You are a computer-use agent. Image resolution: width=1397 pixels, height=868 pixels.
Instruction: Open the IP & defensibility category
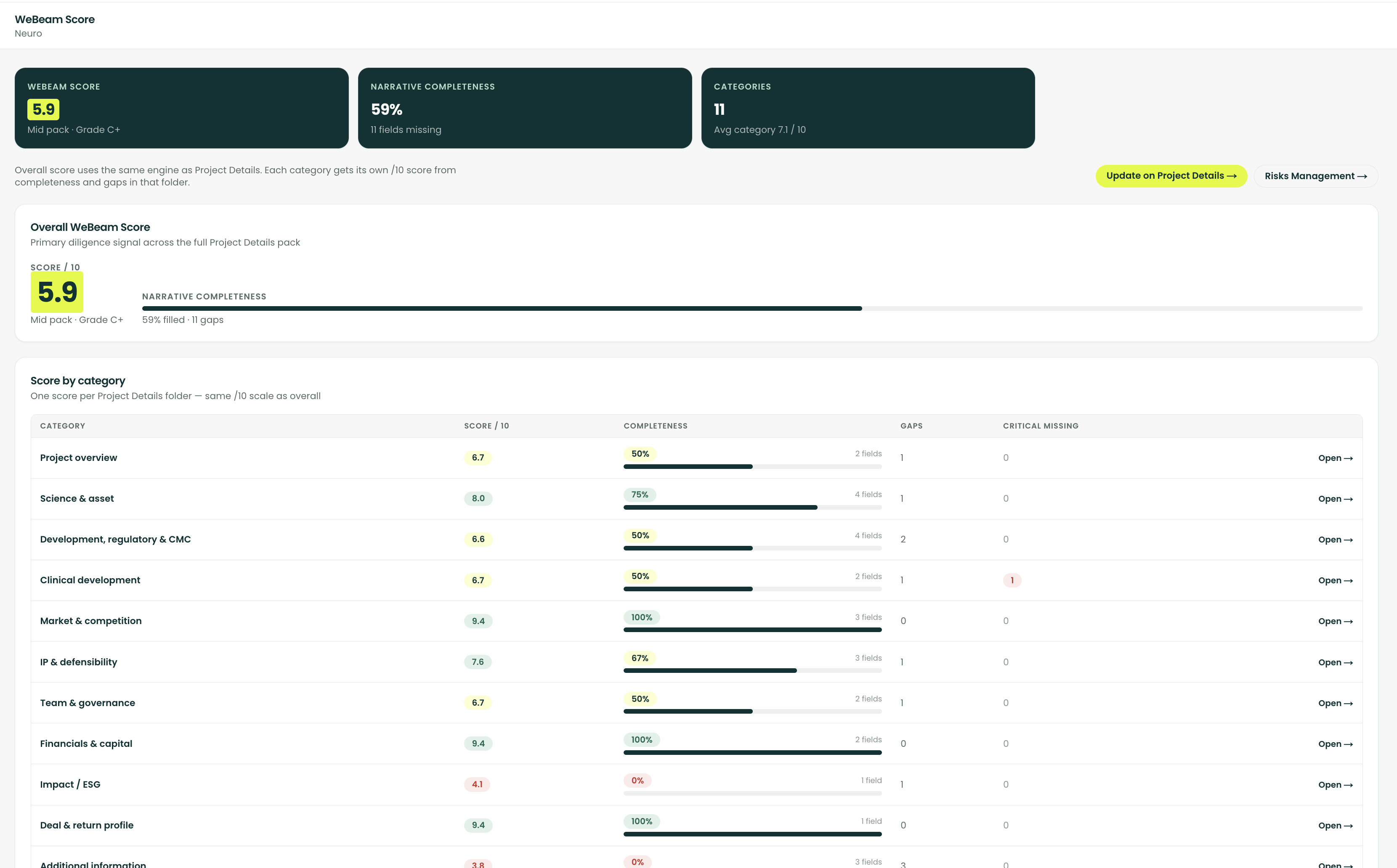(1335, 662)
